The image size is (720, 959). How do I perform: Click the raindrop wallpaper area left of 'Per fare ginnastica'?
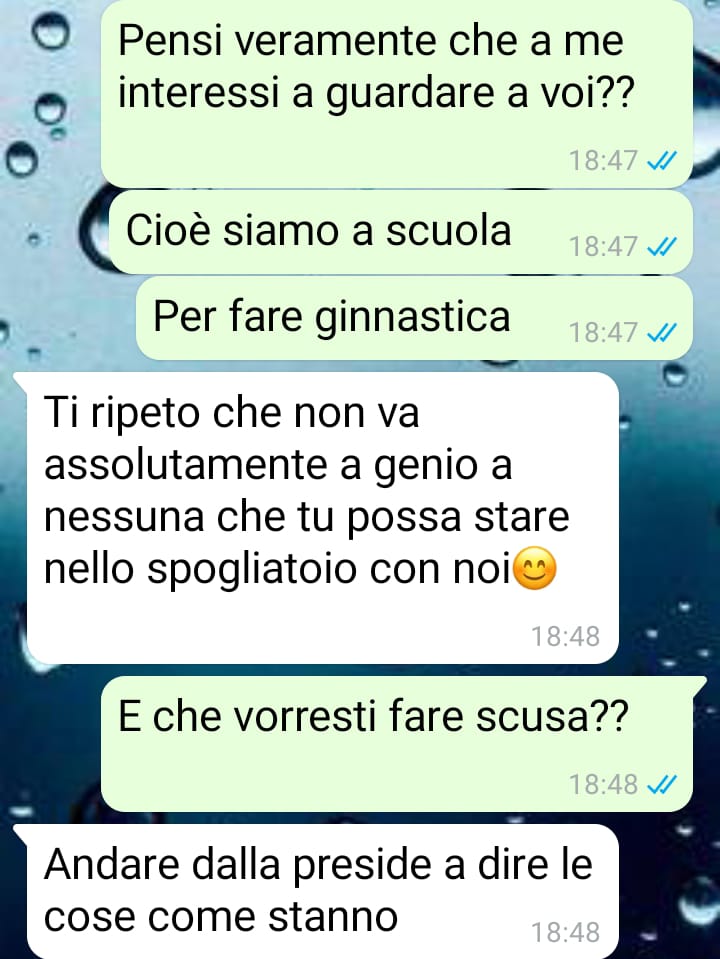pos(67,318)
